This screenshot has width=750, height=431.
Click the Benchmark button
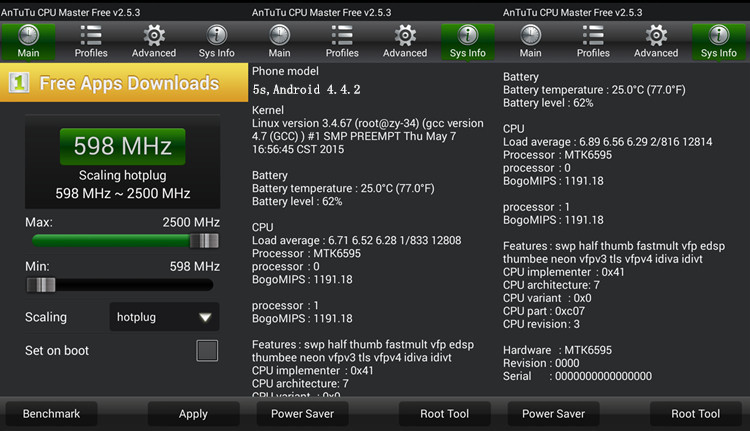[51, 414]
